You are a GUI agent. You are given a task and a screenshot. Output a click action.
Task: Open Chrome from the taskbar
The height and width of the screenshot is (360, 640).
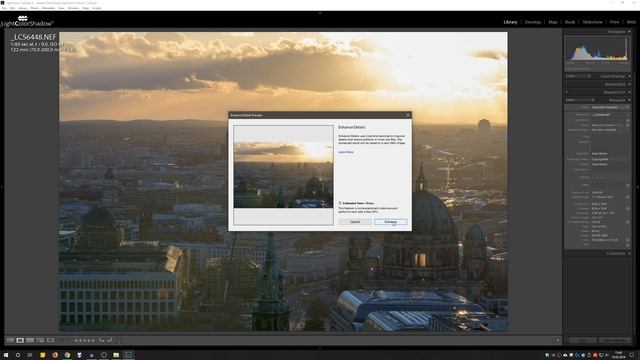(x=67, y=355)
